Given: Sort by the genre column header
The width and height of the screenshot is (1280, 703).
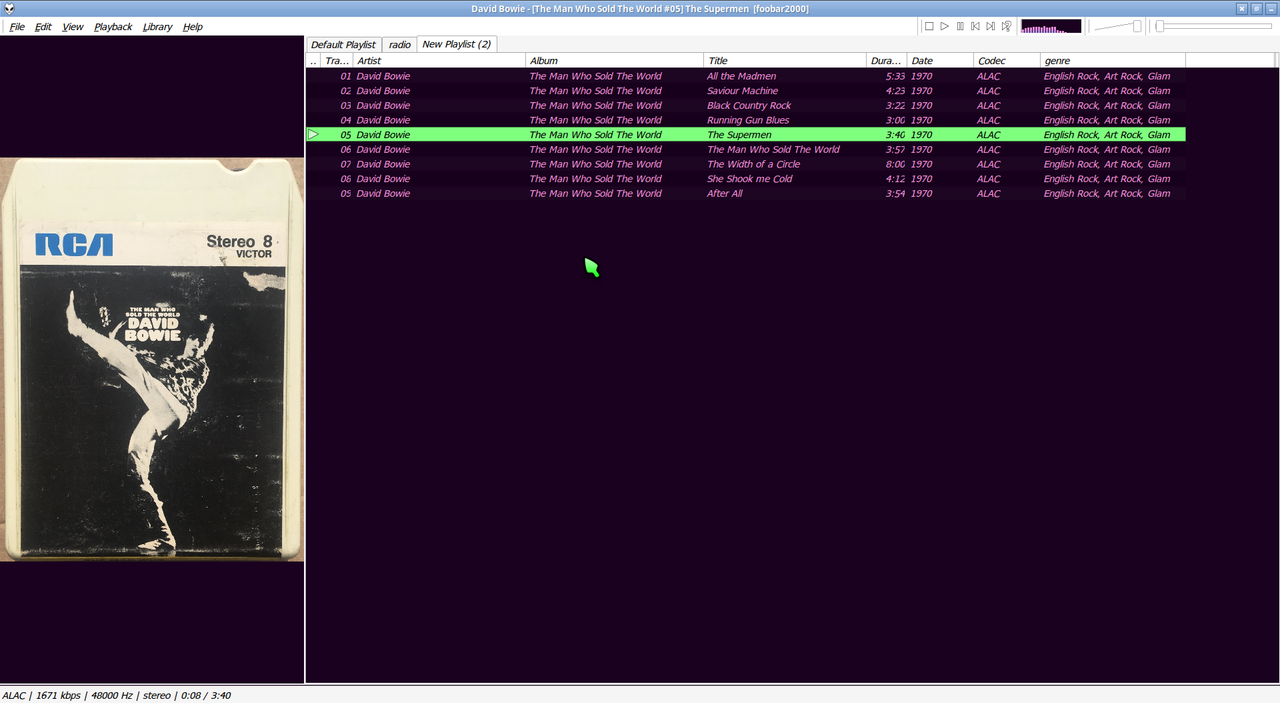Looking at the screenshot, I should tap(1113, 61).
